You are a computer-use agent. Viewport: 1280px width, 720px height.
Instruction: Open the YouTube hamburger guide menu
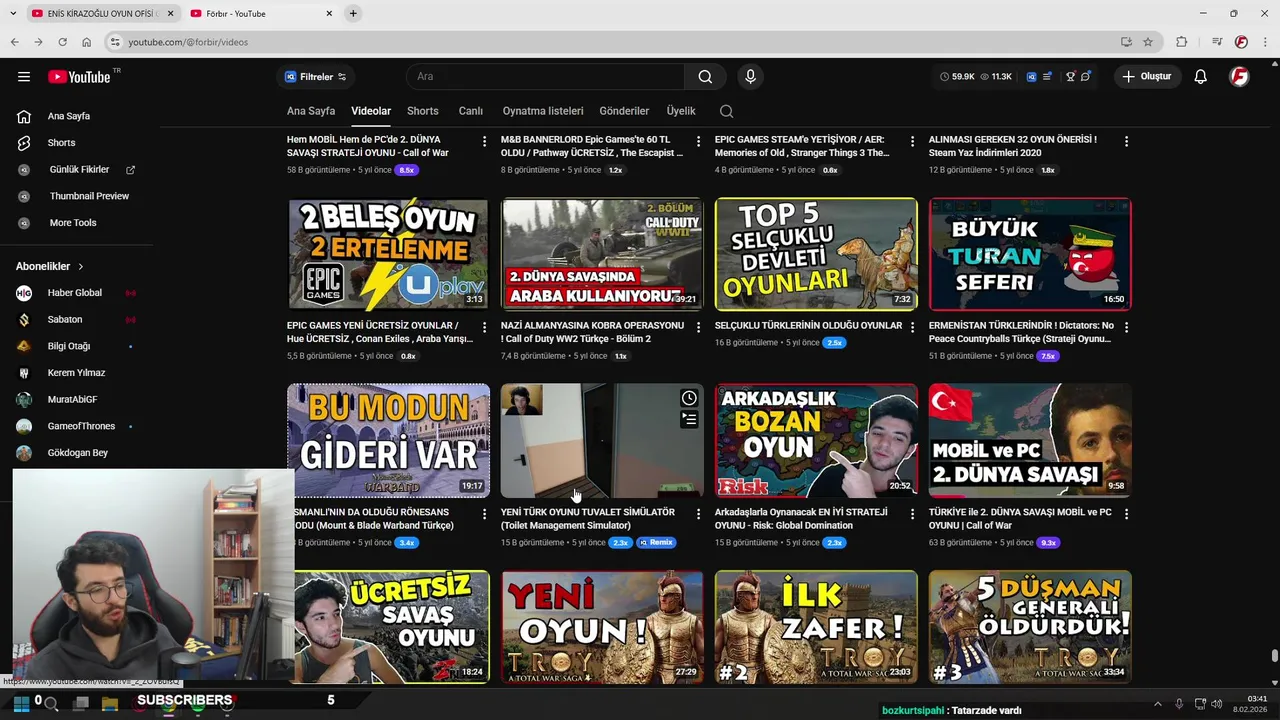pyautogui.click(x=24, y=77)
